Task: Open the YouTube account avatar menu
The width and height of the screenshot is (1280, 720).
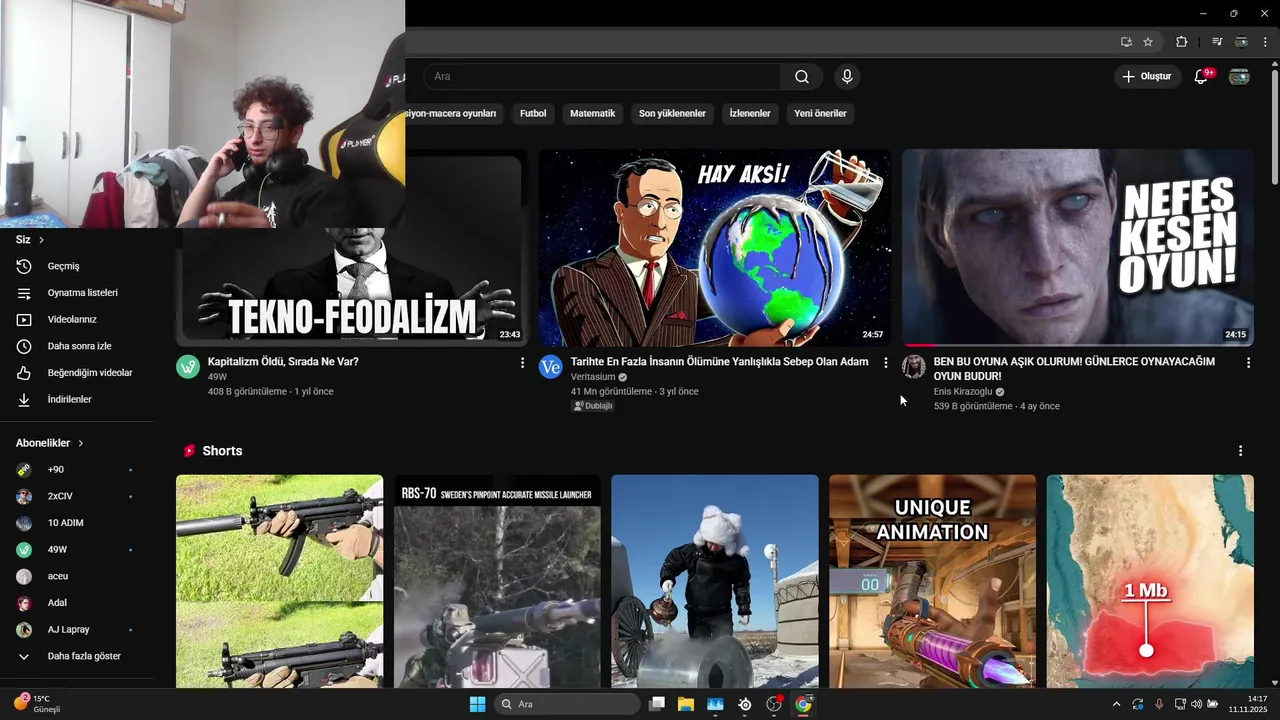Action: (1239, 77)
